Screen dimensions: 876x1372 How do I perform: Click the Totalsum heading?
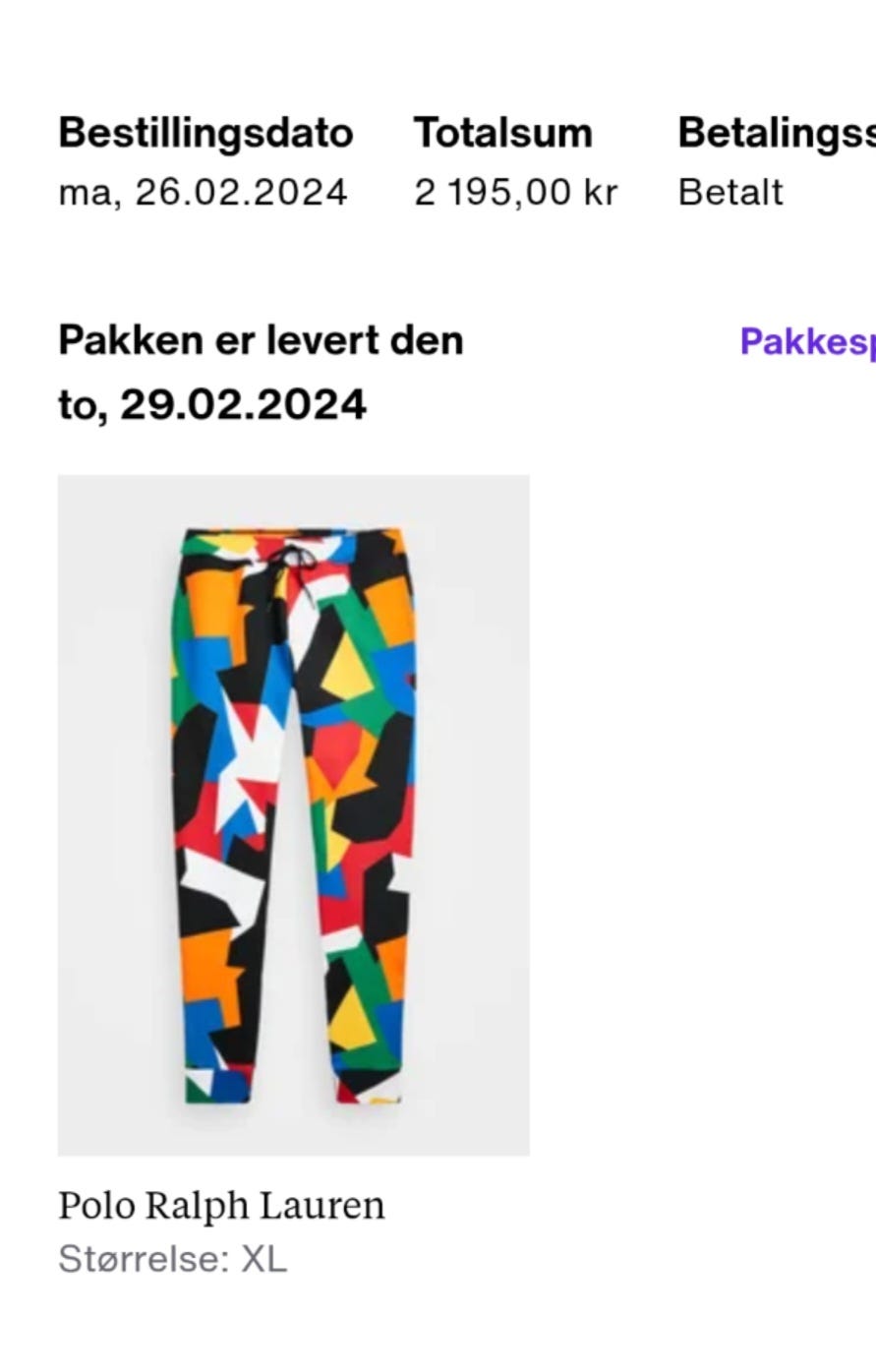click(502, 133)
